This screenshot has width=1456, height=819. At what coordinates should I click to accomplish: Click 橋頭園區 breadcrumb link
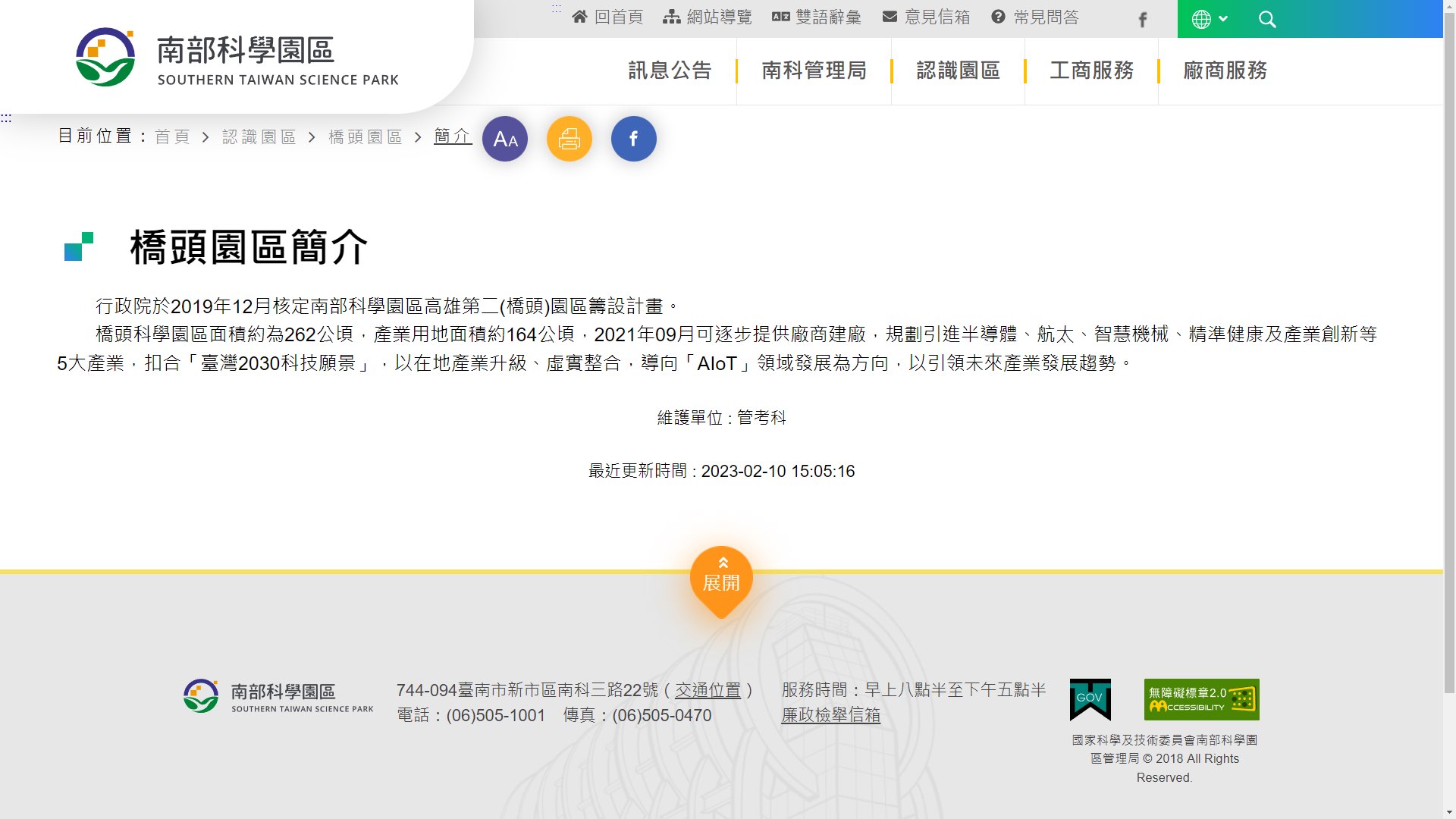click(x=365, y=136)
